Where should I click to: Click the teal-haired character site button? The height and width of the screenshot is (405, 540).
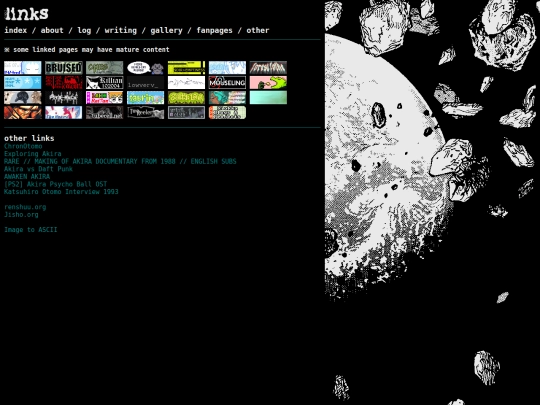(x=227, y=98)
